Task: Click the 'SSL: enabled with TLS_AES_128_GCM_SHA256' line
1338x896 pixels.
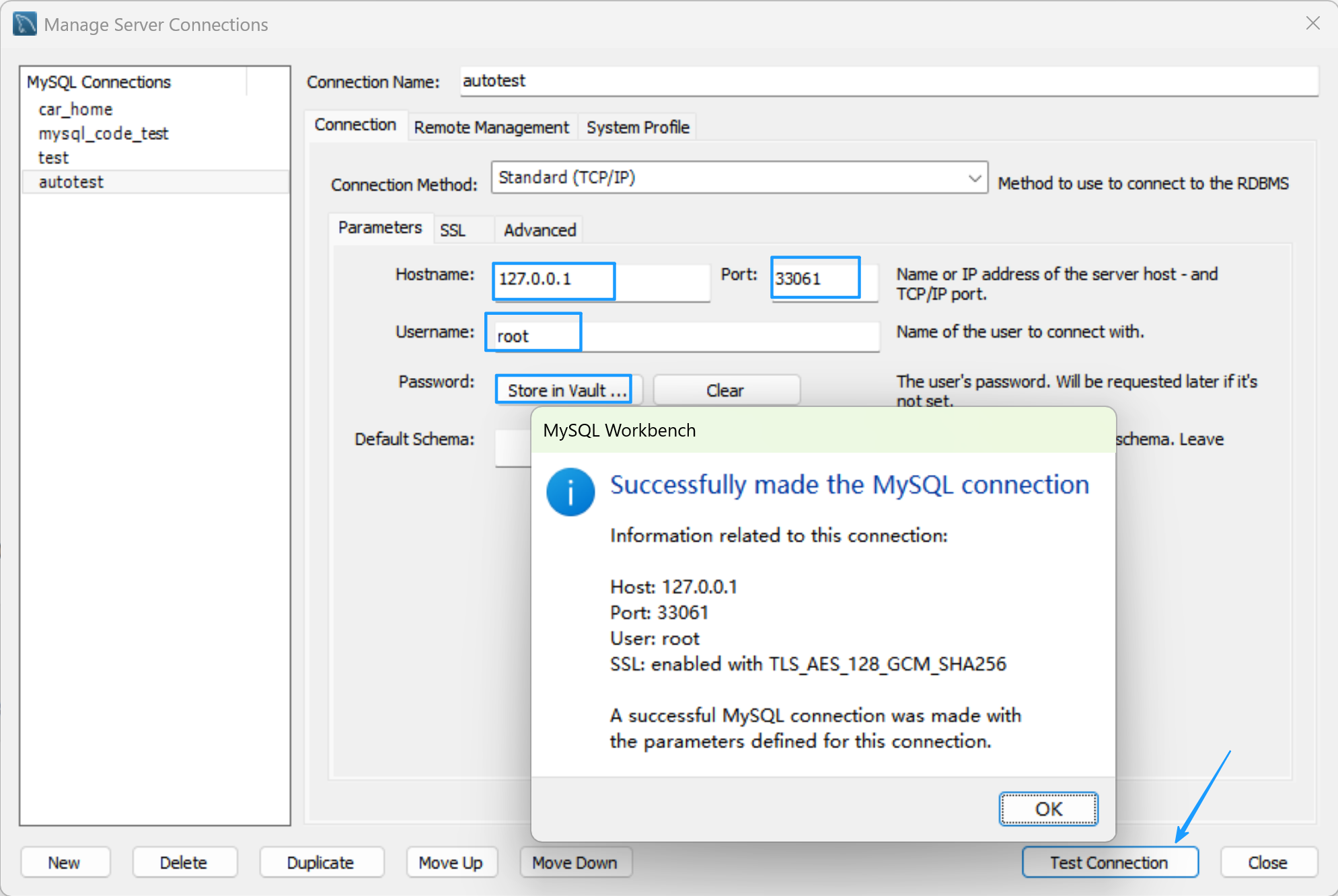Action: click(x=808, y=664)
